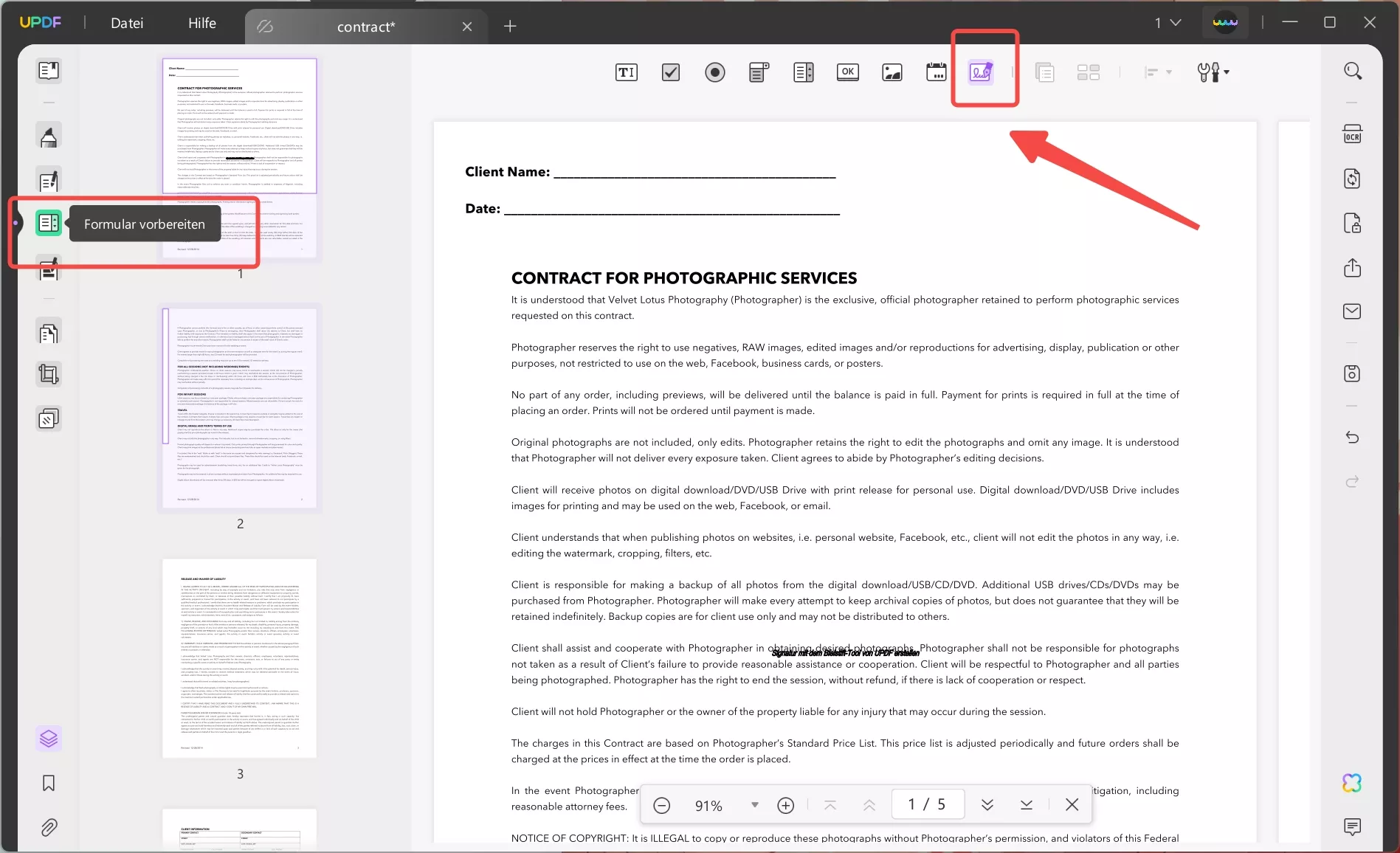This screenshot has width=1400, height=853.
Task: Open the Organize Pages tool in left sidebar
Action: coord(49,333)
